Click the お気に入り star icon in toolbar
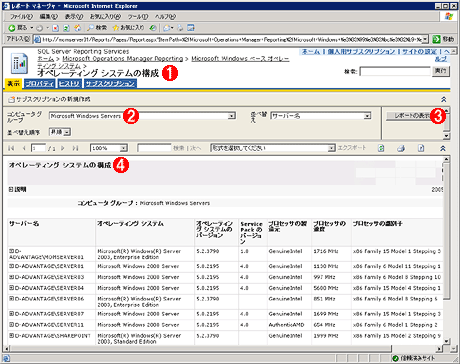Screen dimensions: 460x364 pos(116,28)
